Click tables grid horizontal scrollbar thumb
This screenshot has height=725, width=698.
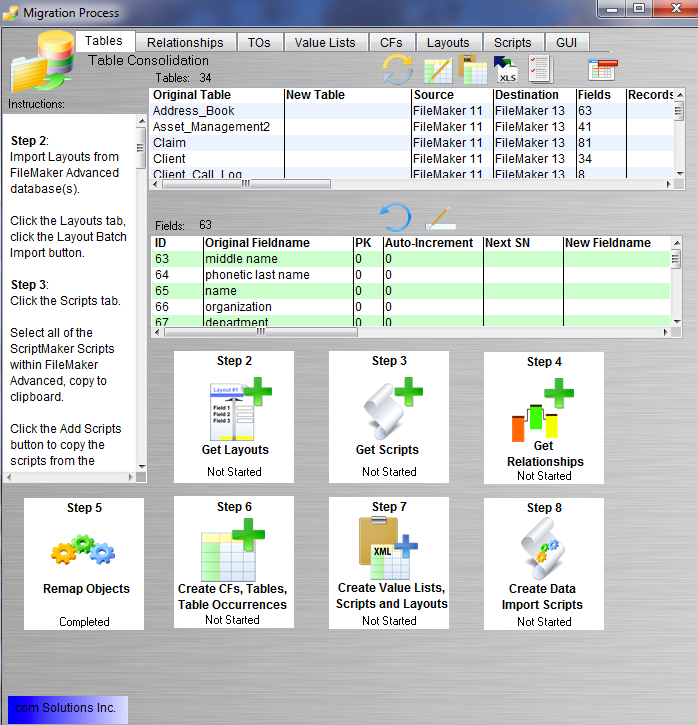pos(246,184)
